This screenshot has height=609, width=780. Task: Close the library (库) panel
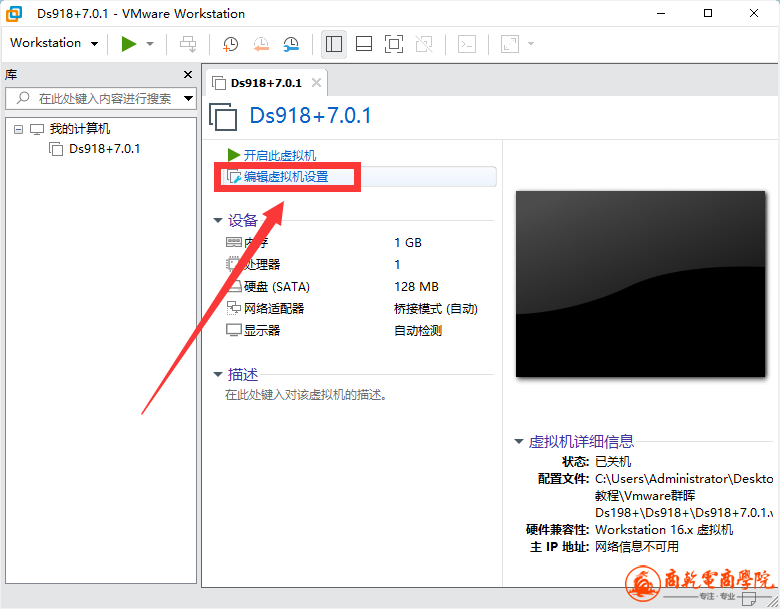coord(188,75)
